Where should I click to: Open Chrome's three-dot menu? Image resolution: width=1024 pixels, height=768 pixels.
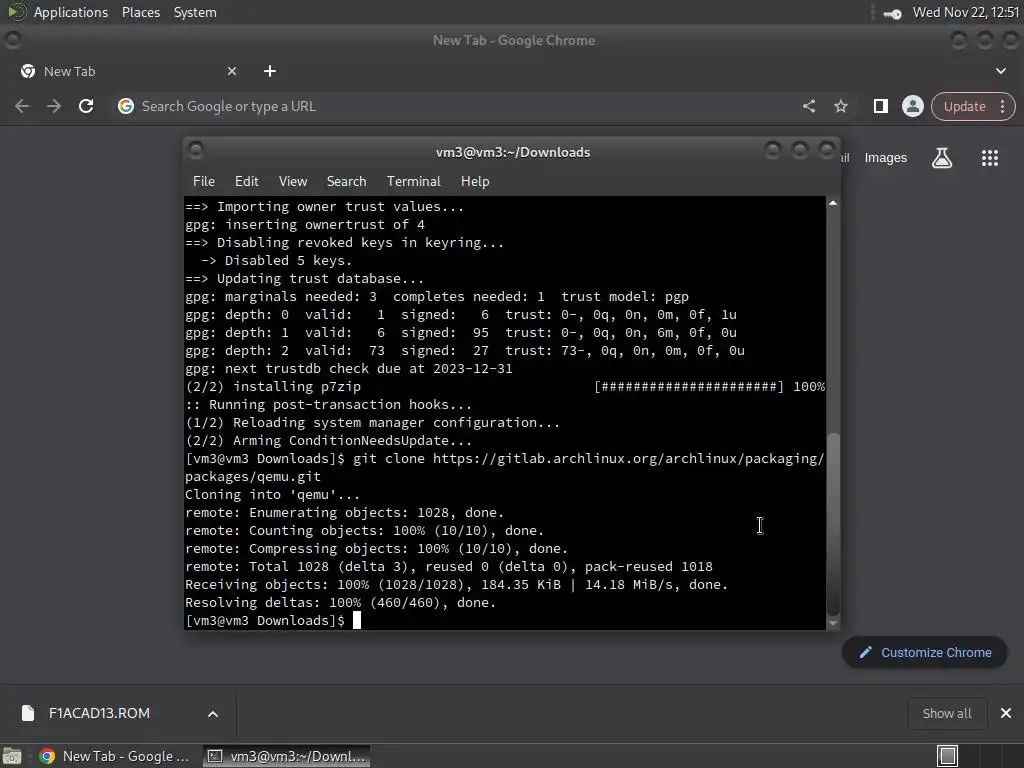click(x=1002, y=106)
